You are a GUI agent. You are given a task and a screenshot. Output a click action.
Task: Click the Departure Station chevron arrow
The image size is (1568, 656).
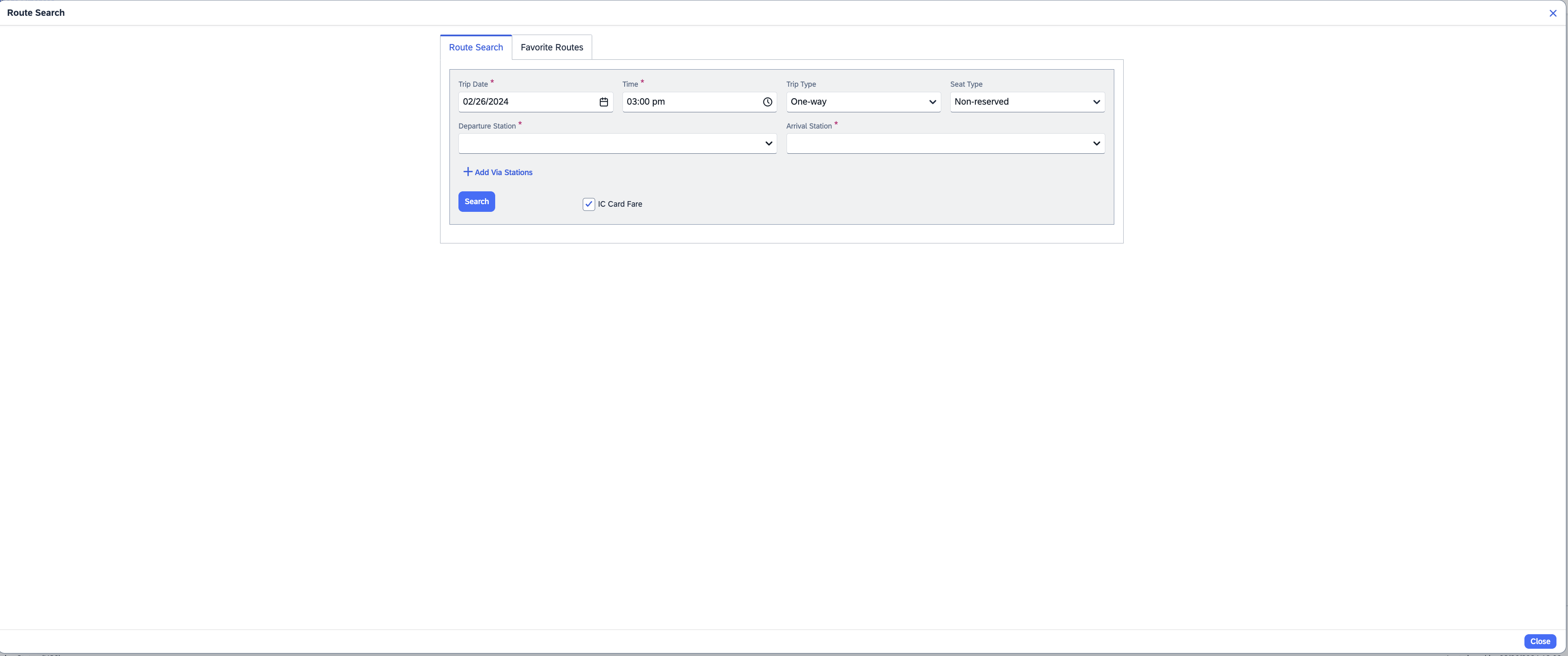pyautogui.click(x=768, y=143)
